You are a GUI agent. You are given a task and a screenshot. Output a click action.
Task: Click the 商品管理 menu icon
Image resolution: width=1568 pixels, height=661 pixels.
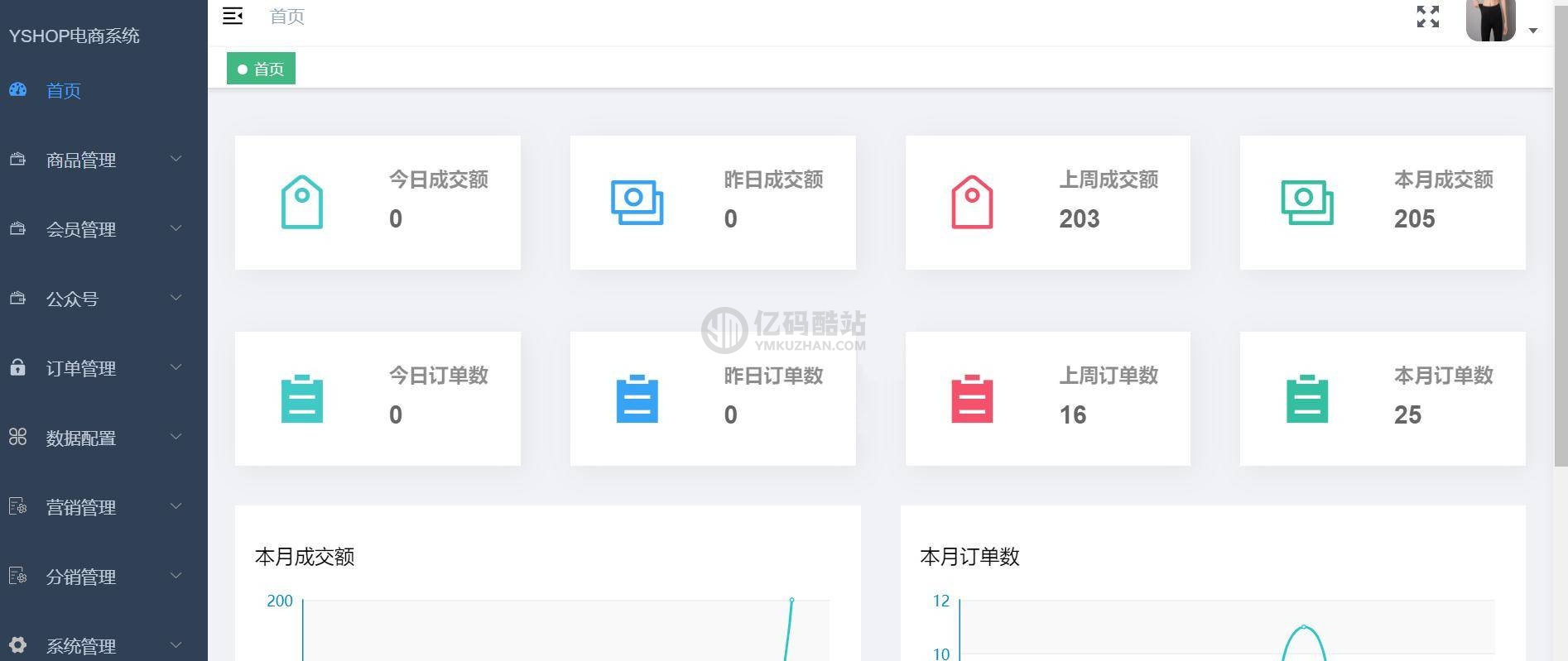click(x=17, y=159)
